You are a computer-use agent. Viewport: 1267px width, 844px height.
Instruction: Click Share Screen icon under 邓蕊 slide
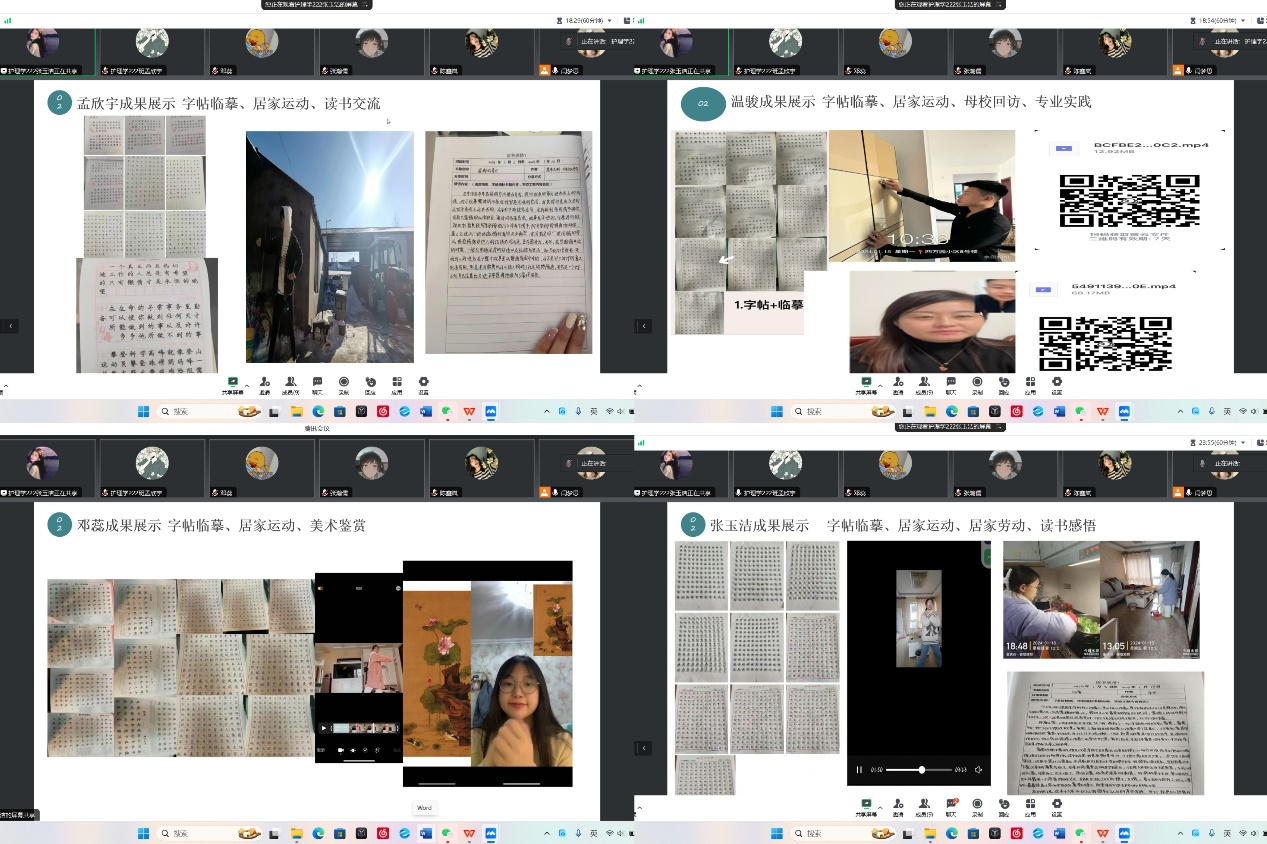233,805
